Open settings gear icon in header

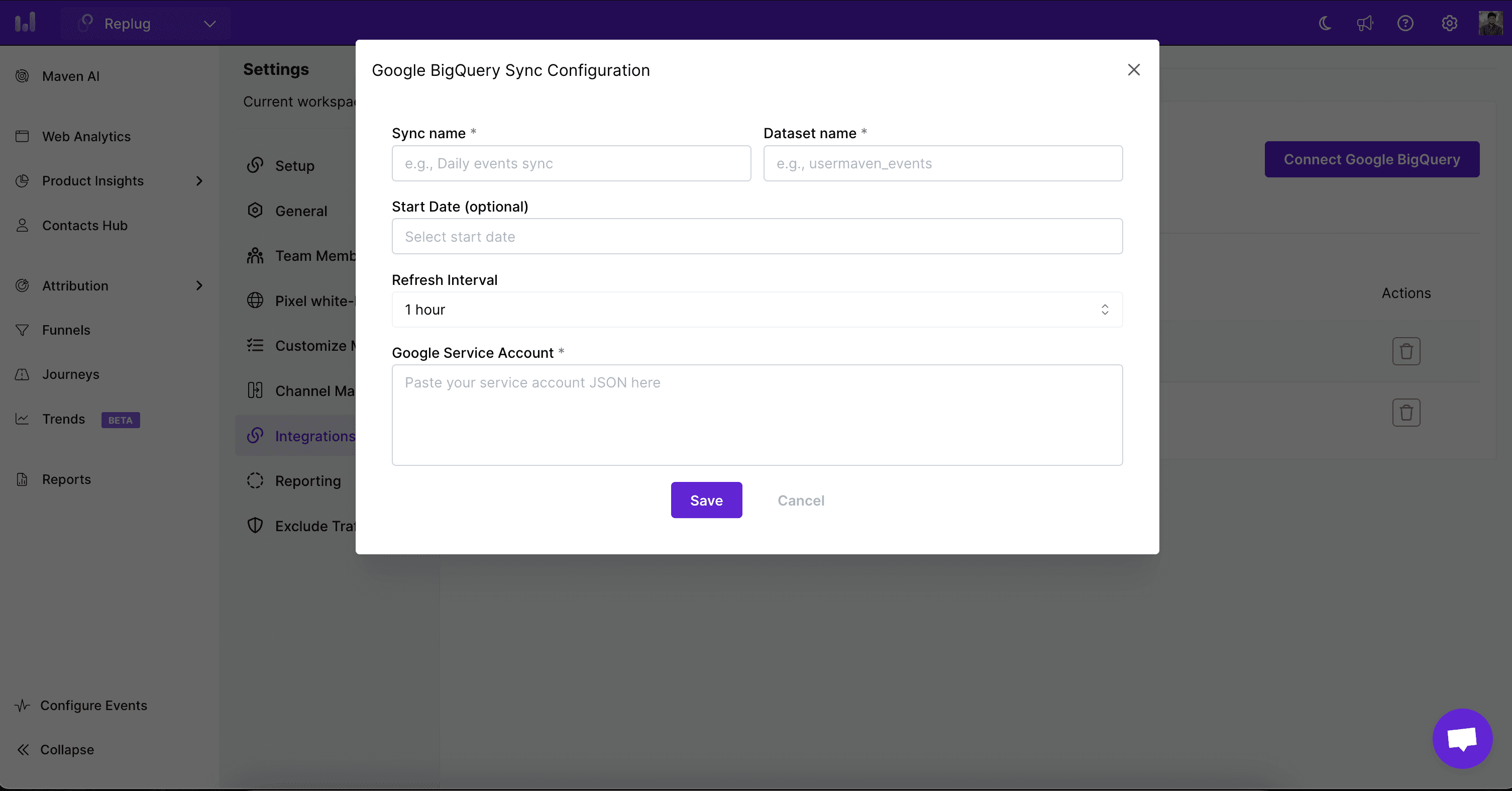pyautogui.click(x=1449, y=24)
